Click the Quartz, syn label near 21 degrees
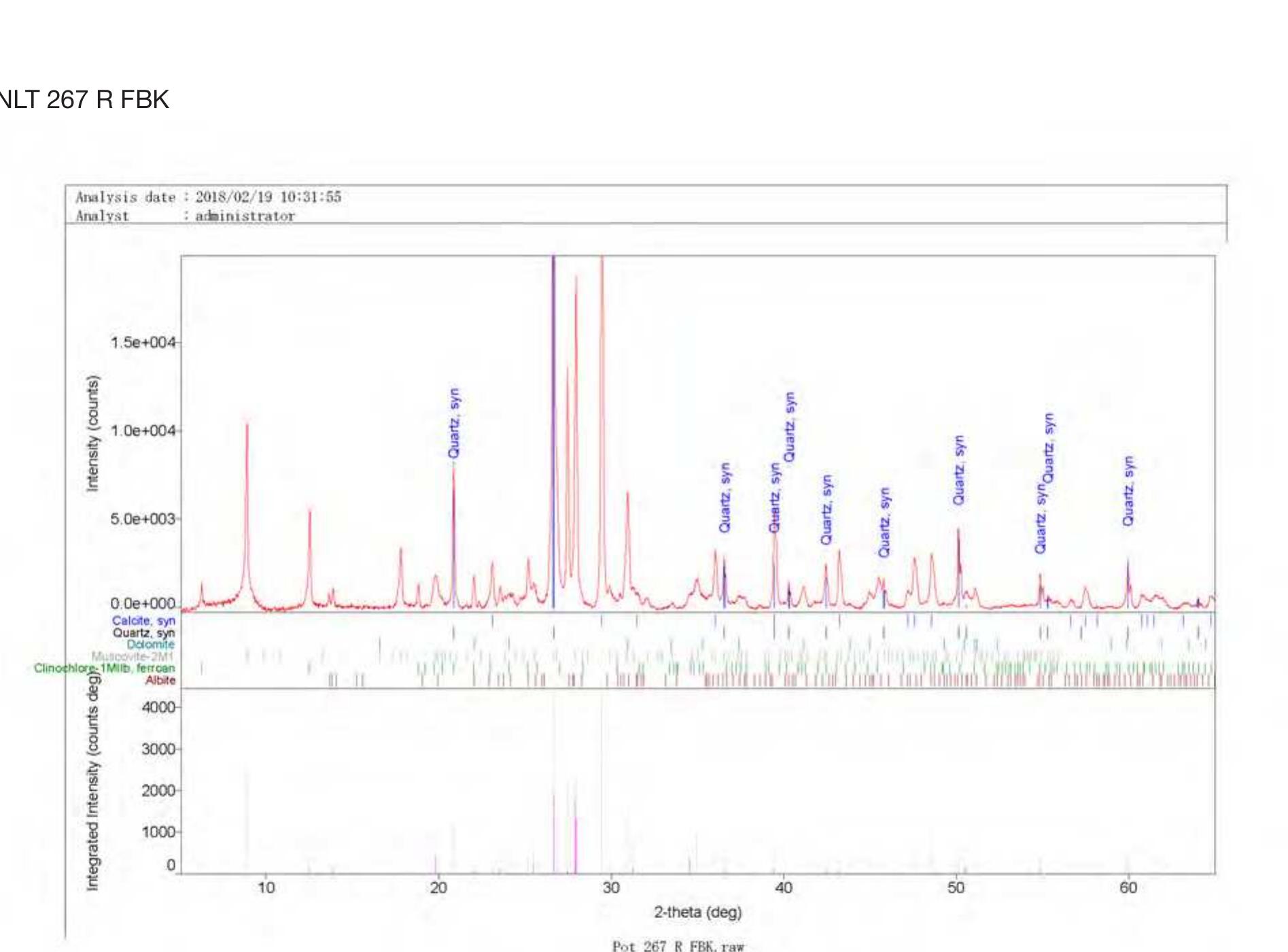 tap(454, 423)
